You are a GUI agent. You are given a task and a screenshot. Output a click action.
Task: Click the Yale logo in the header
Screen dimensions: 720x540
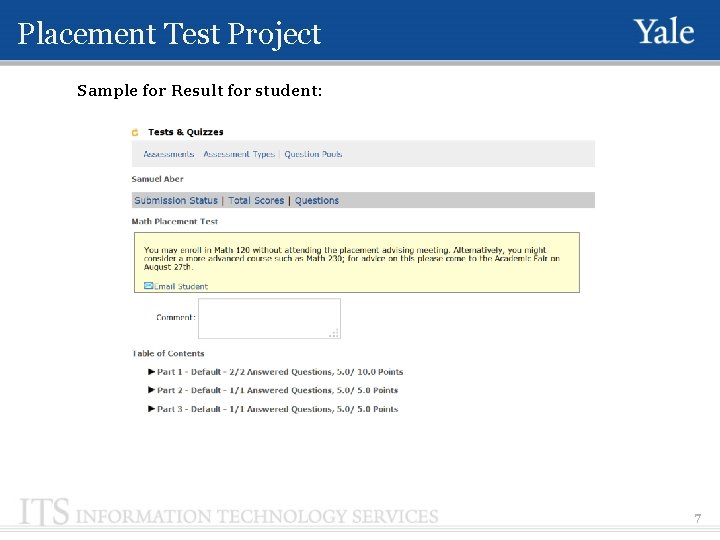(664, 32)
